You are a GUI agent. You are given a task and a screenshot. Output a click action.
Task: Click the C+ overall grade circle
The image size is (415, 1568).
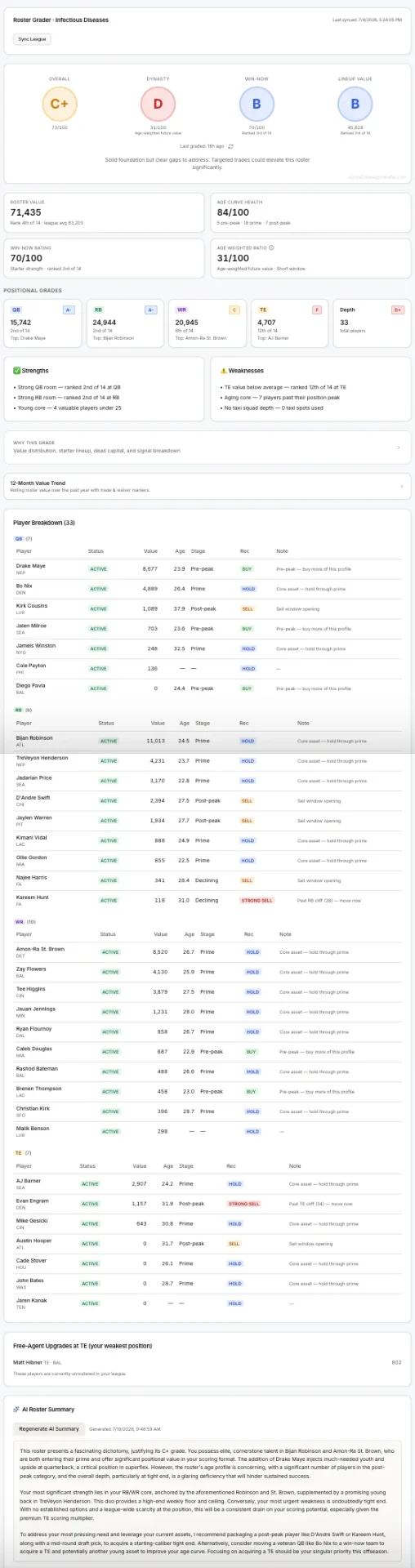[x=59, y=104]
